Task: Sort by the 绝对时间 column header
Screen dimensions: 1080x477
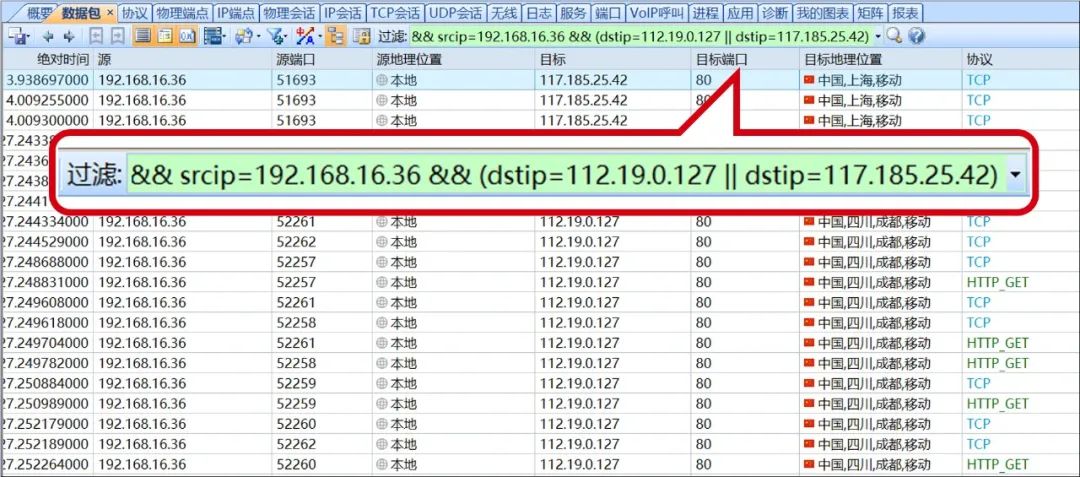Action: pos(62,59)
